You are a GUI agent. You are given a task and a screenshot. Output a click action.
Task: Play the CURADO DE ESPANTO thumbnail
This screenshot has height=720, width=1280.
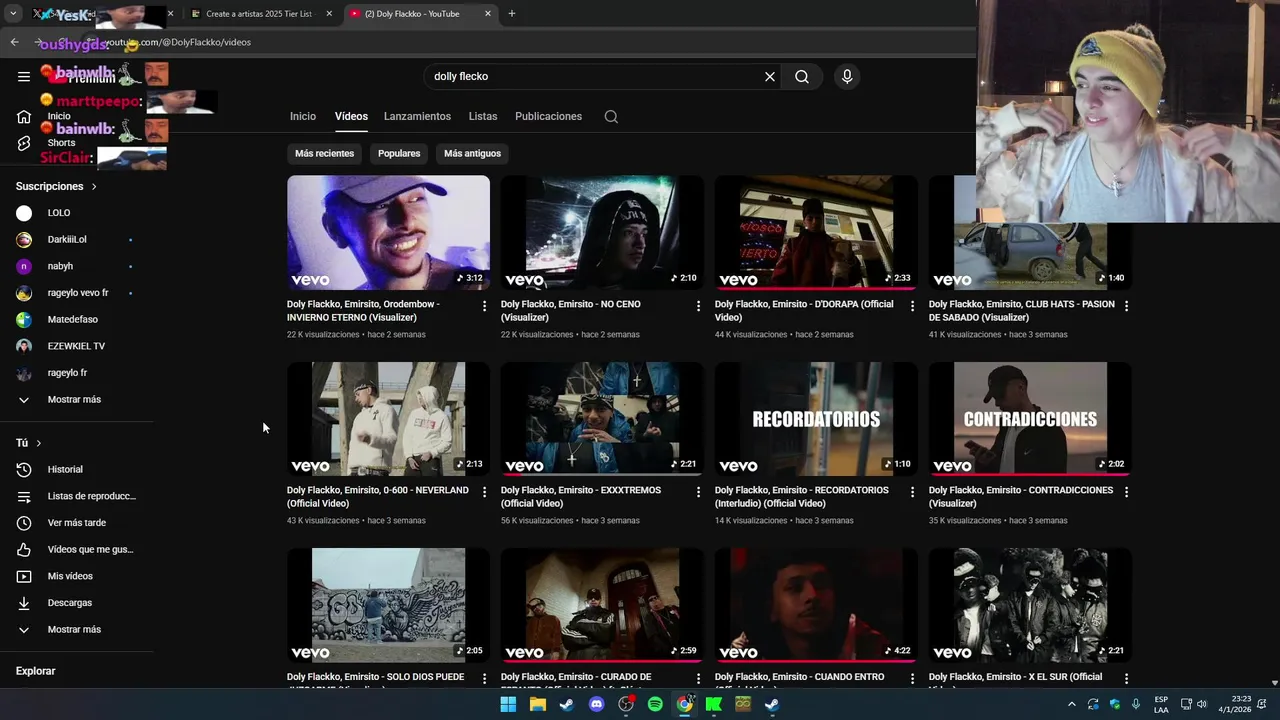click(602, 605)
